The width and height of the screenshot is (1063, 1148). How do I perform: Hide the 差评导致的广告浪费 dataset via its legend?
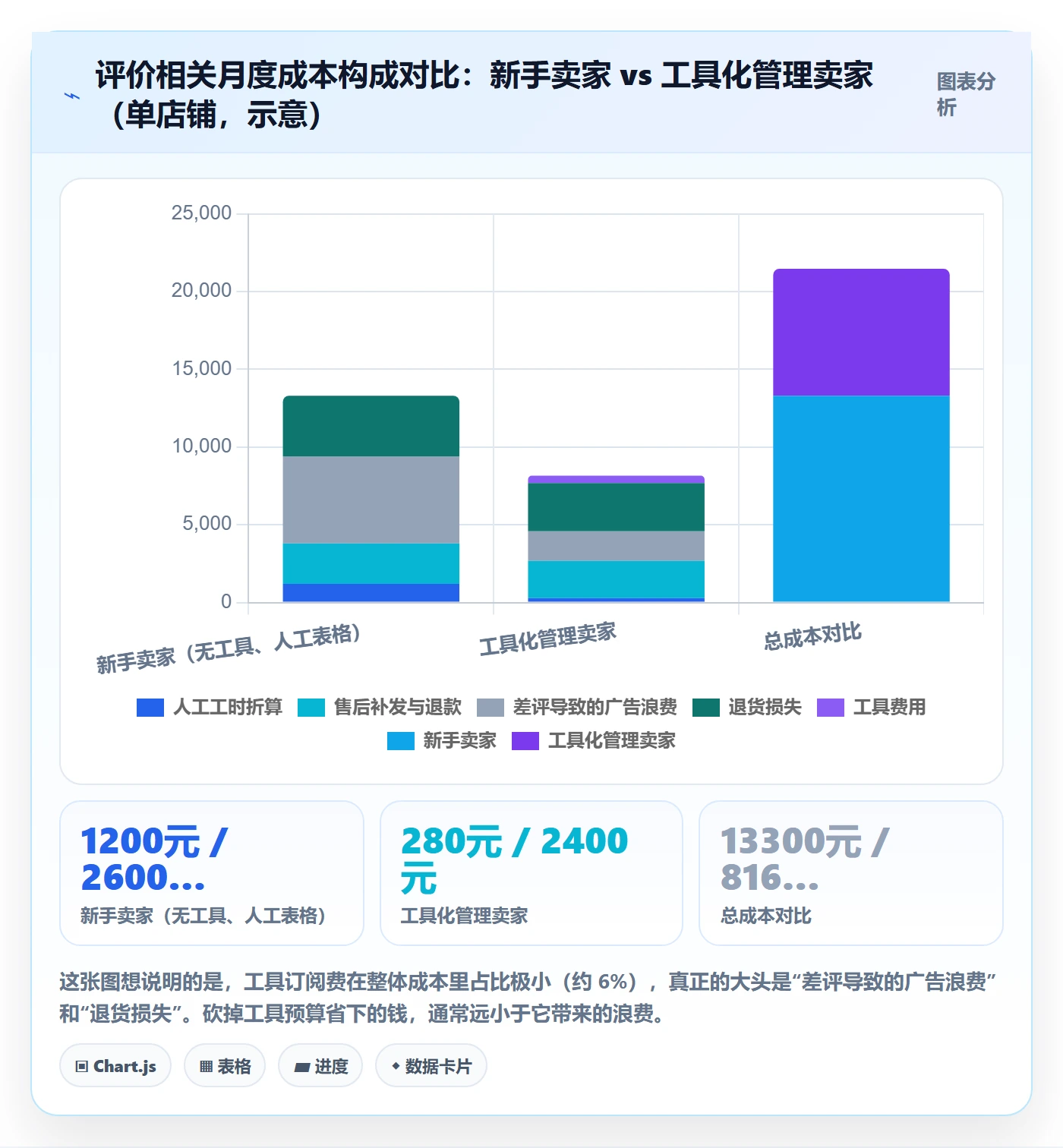click(577, 707)
